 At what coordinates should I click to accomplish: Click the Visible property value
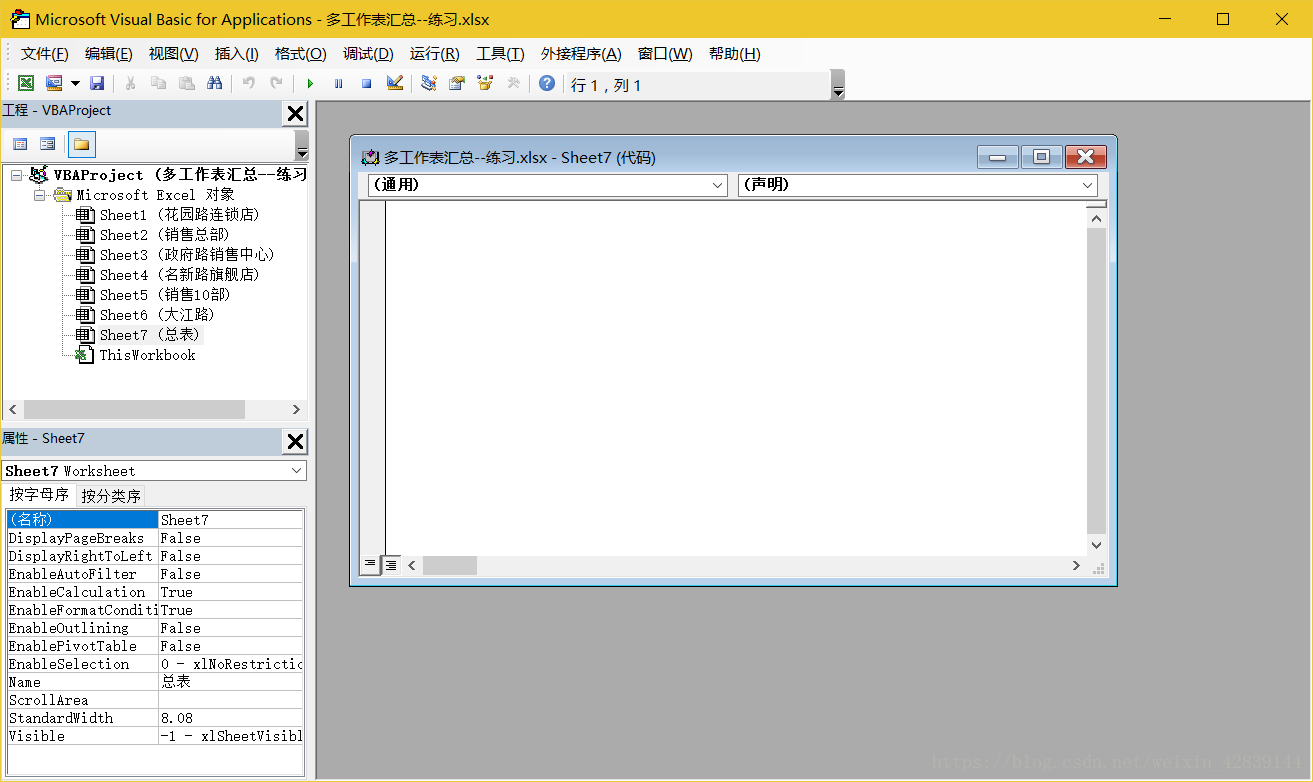click(x=230, y=736)
